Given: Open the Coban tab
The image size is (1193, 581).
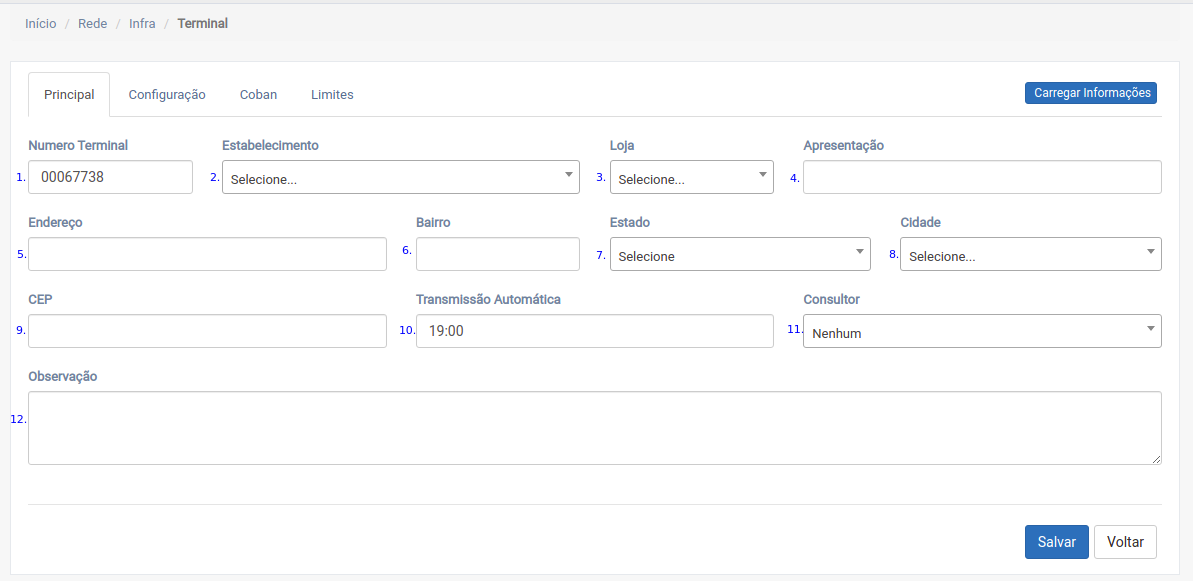Looking at the screenshot, I should coord(258,95).
